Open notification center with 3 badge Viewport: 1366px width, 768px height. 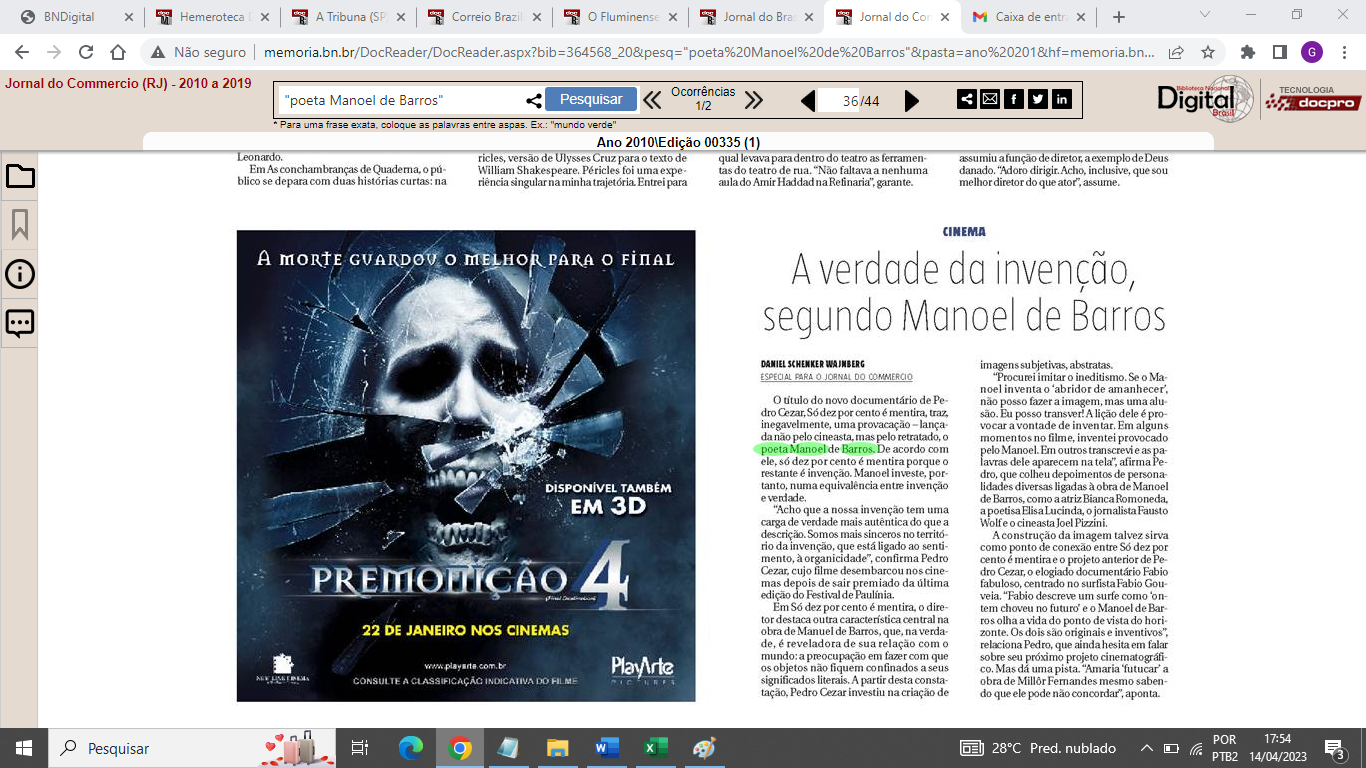1334,748
